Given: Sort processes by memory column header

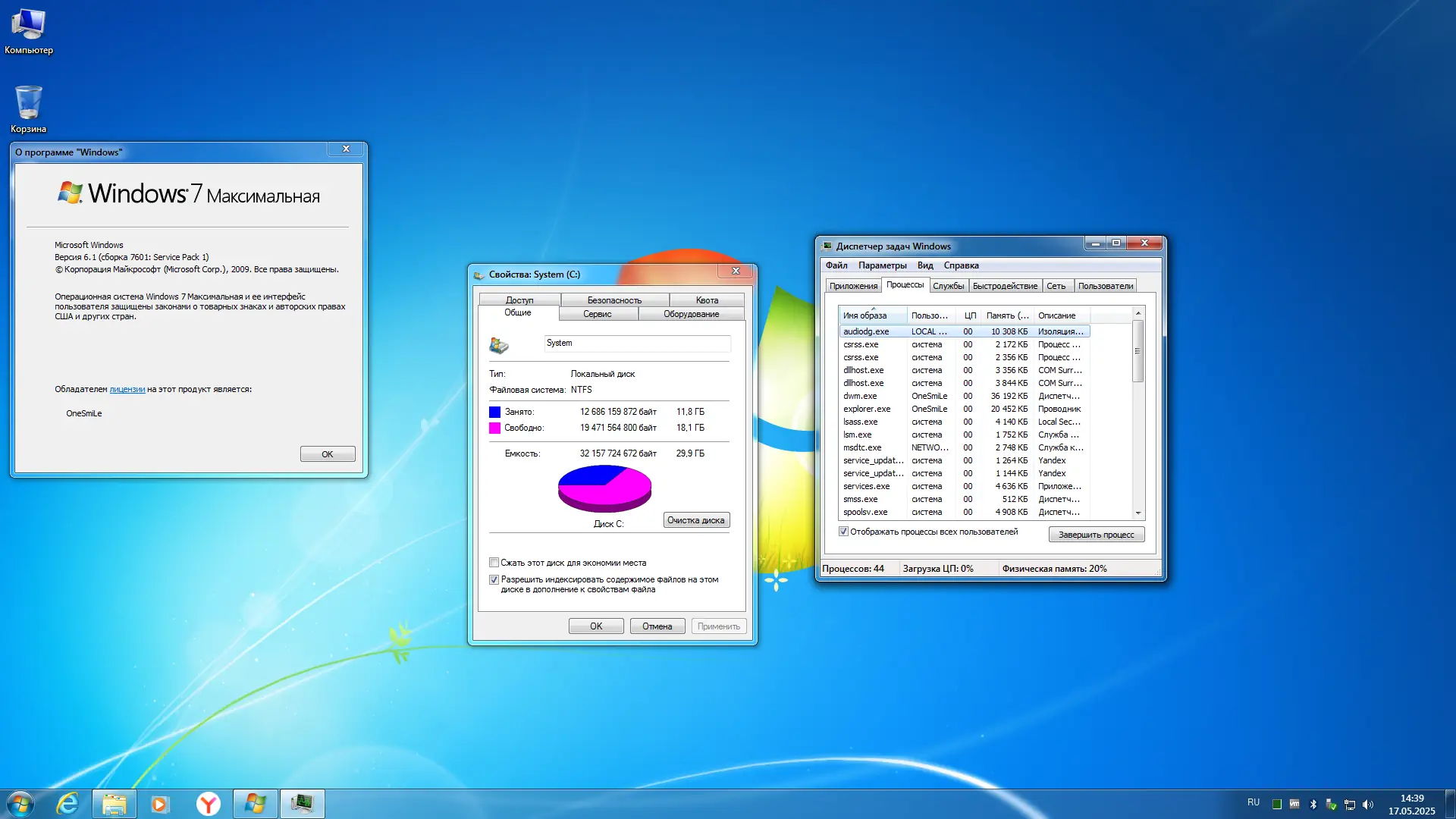Looking at the screenshot, I should [x=1007, y=315].
